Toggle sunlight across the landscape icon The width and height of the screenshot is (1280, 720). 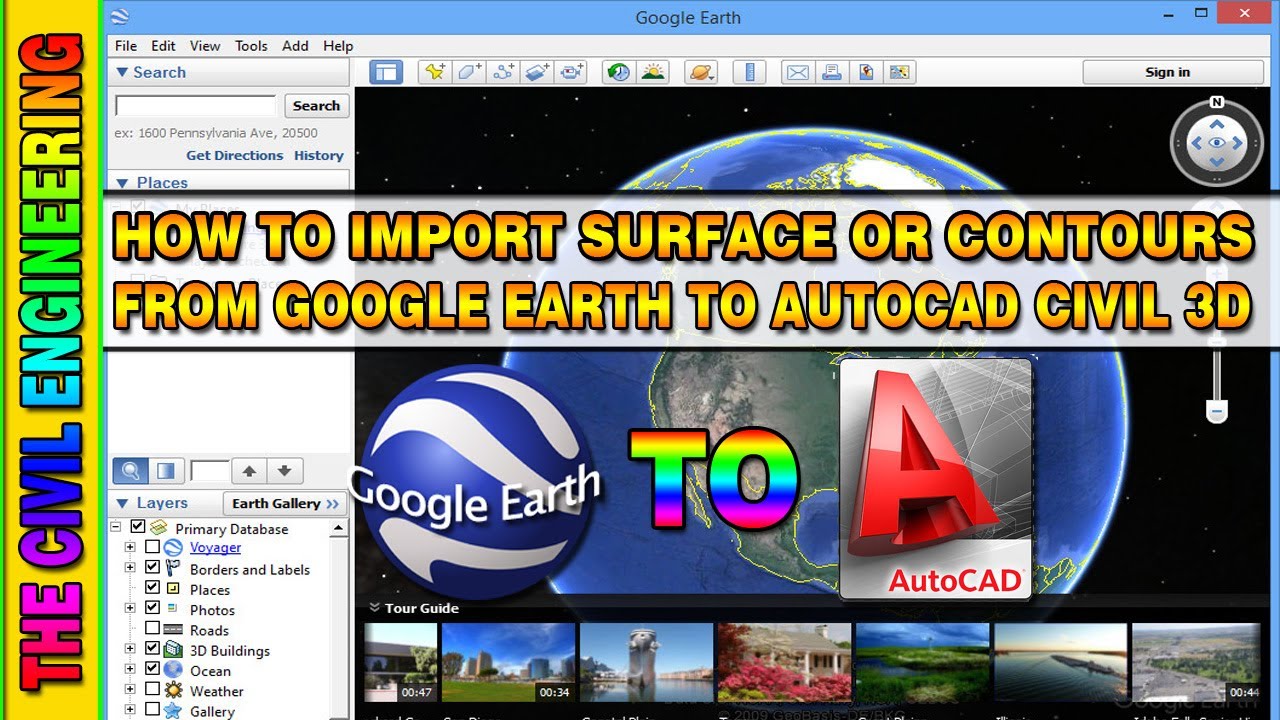tap(652, 72)
